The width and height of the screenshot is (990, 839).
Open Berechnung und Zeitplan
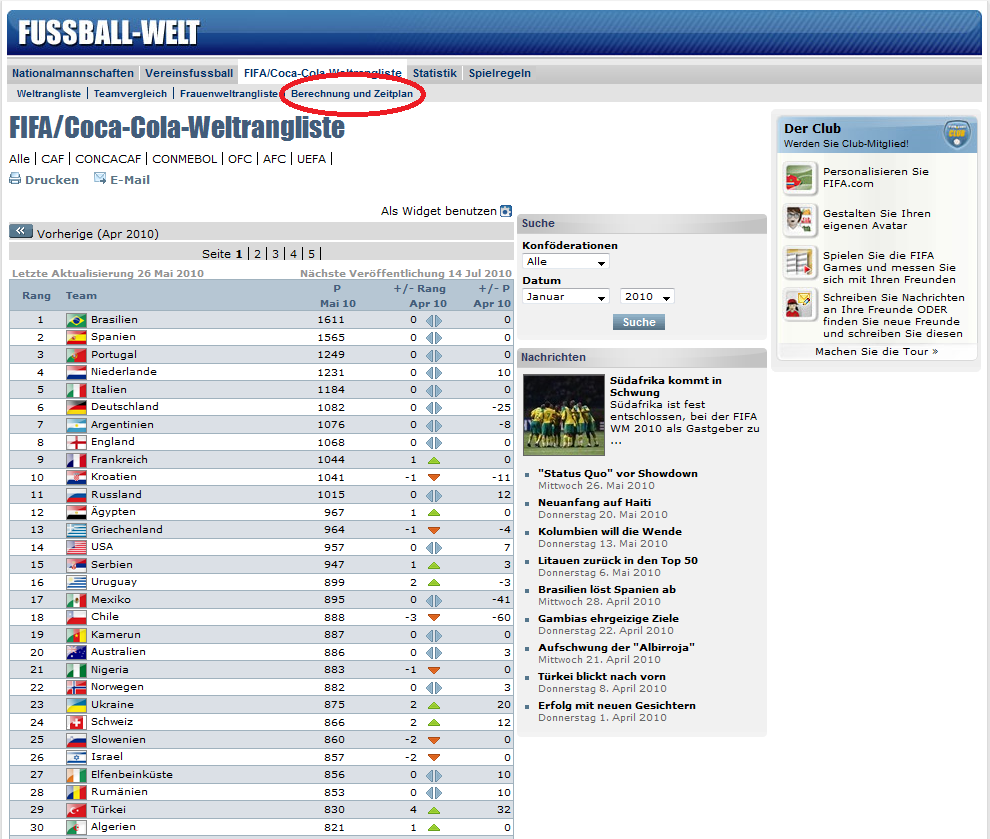coord(352,93)
